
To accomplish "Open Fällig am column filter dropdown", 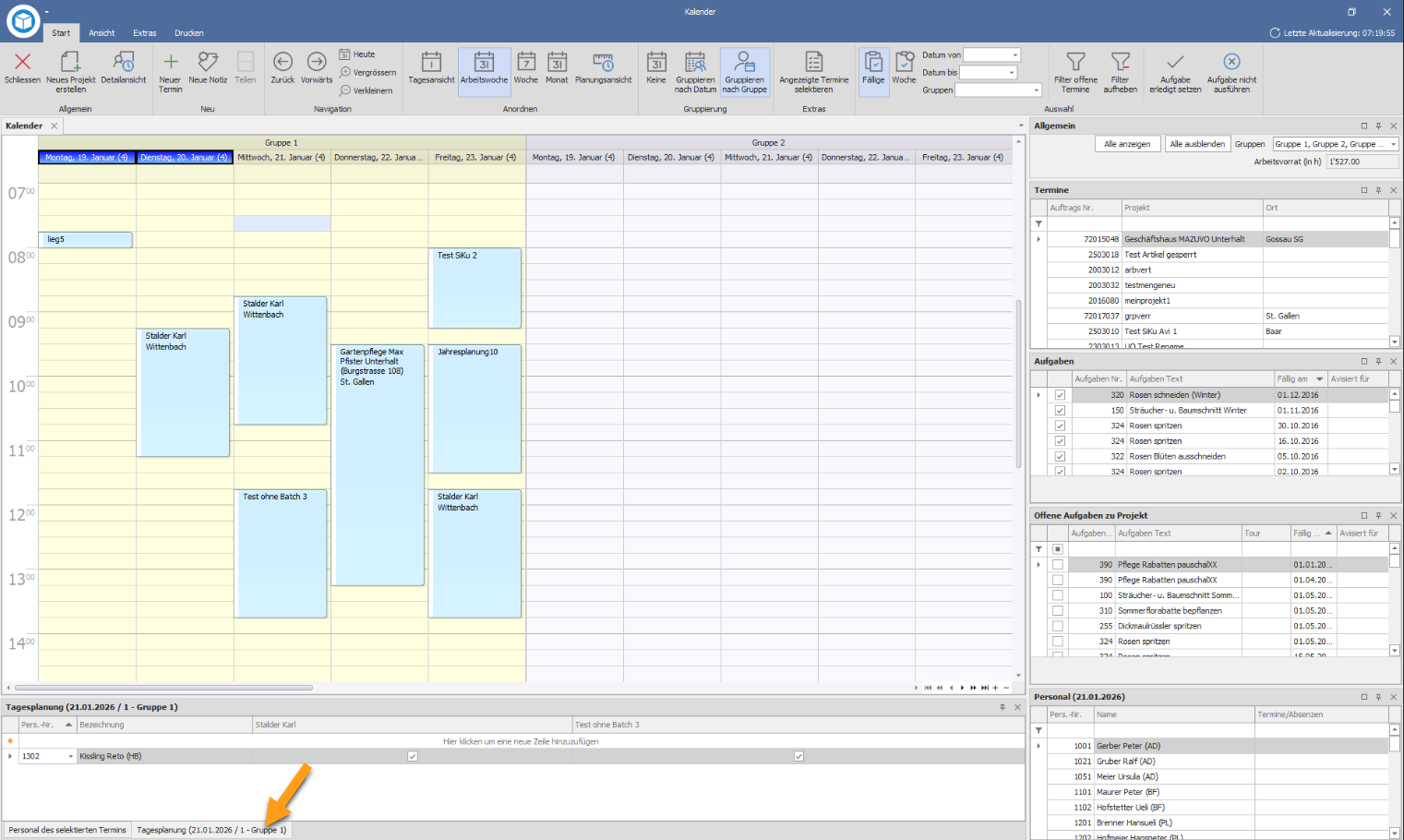I will point(1320,379).
